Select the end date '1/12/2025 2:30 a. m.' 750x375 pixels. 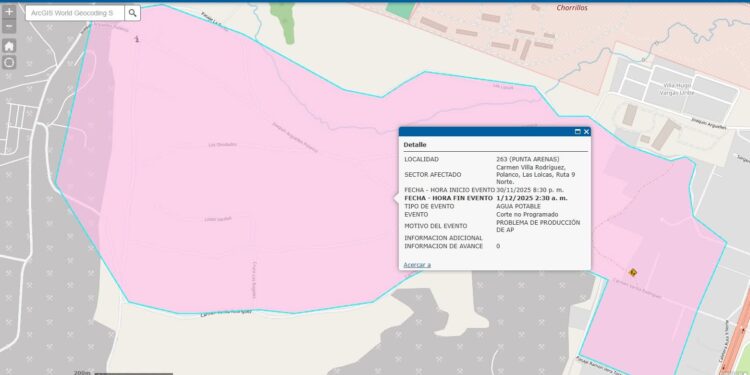coord(532,198)
